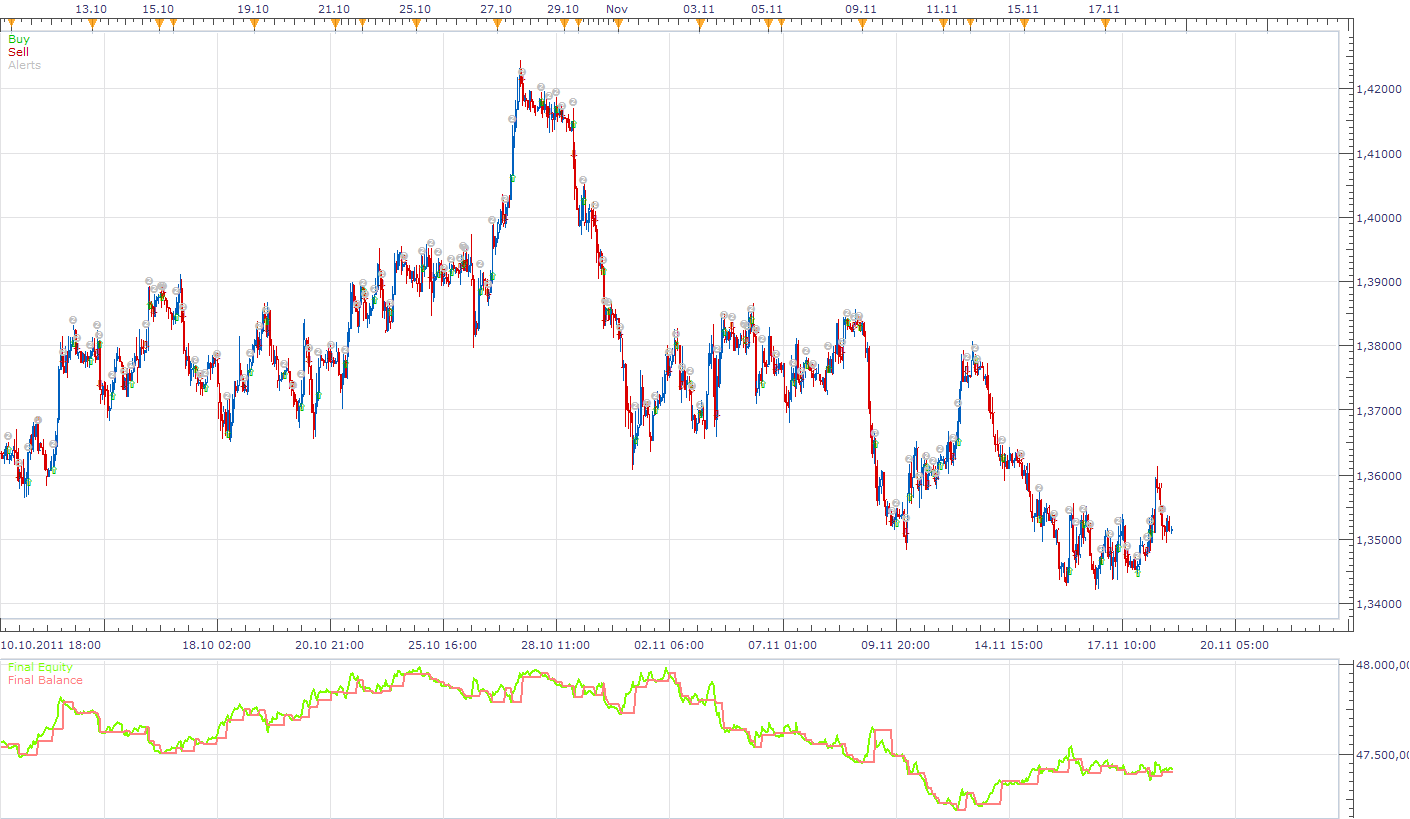Click the 20.10 21:00 time label
1410x819 pixels.
328,645
